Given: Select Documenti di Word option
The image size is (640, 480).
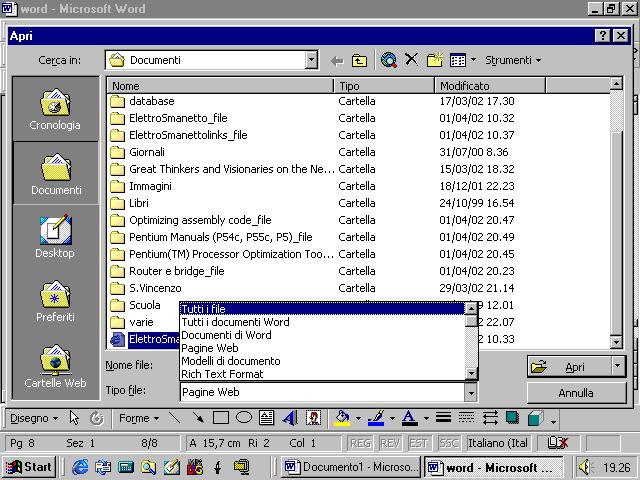Looking at the screenshot, I should pos(322,335).
